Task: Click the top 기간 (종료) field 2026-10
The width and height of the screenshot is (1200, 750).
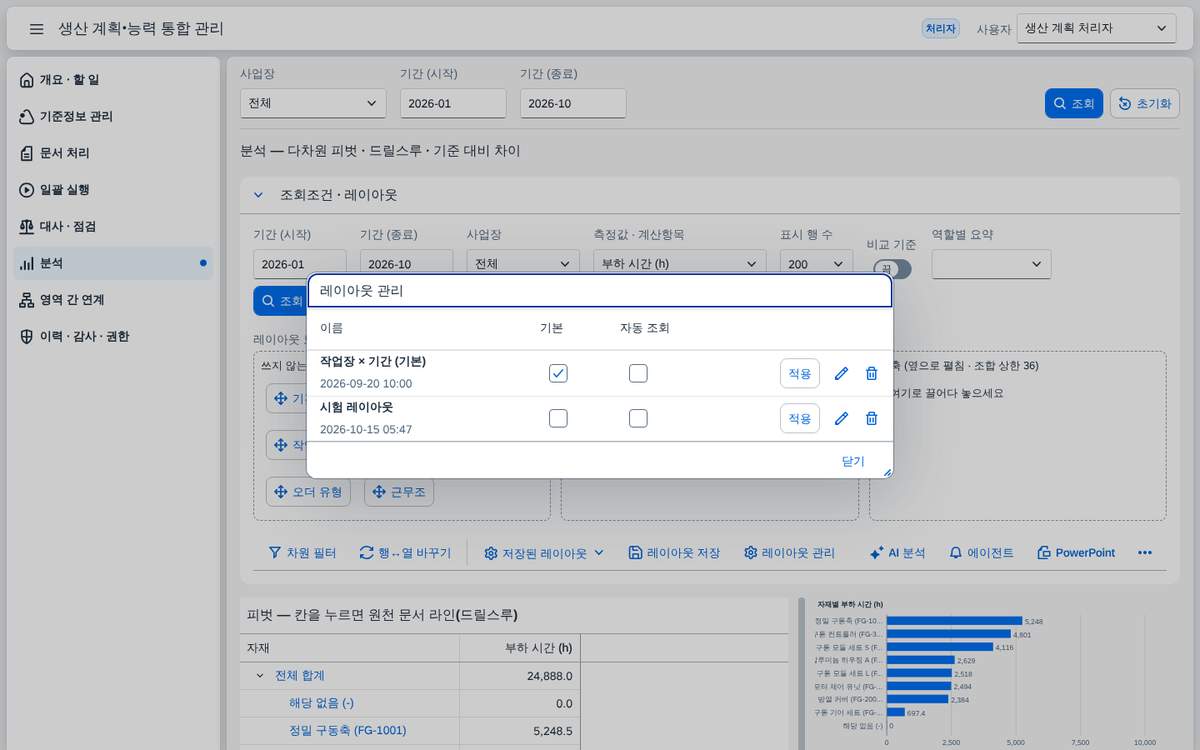Action: [573, 103]
